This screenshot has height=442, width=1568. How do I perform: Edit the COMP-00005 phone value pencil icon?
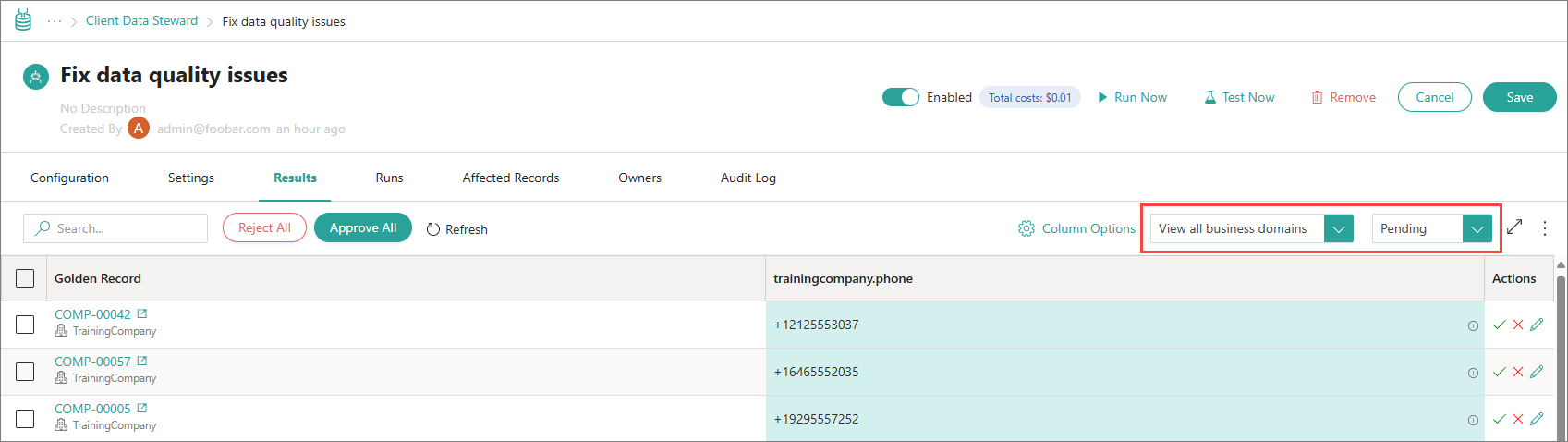coord(1537,419)
